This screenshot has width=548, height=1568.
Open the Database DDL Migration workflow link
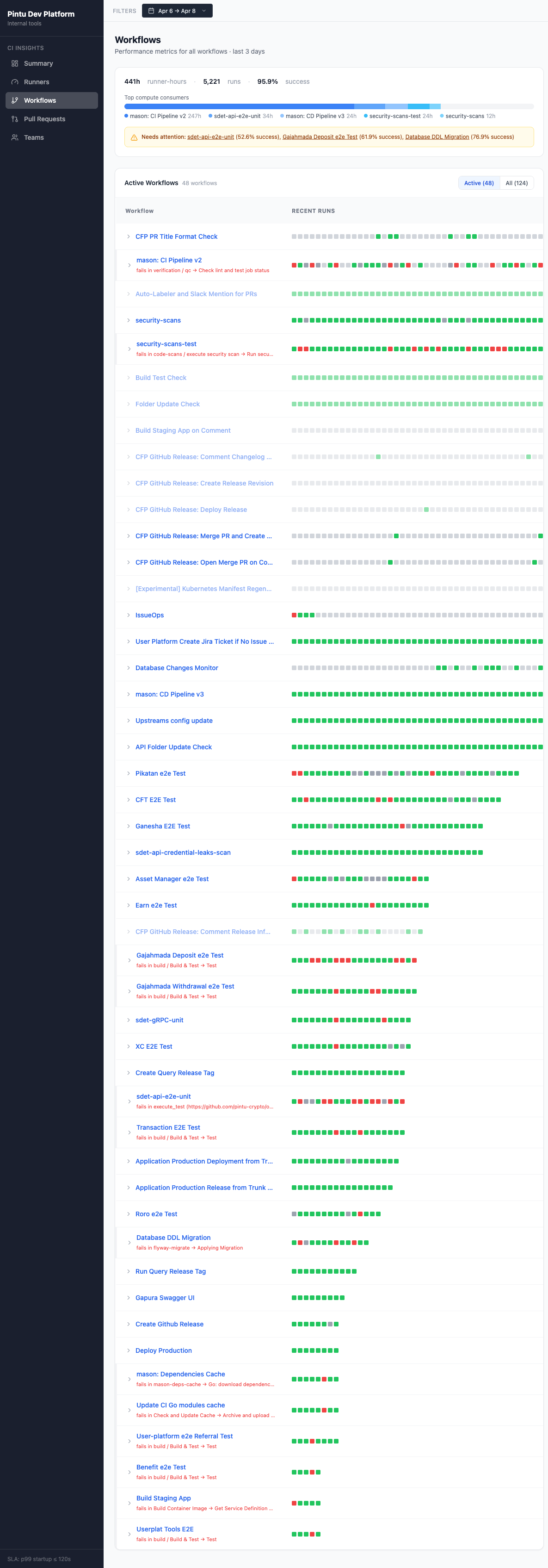pyautogui.click(x=173, y=1238)
